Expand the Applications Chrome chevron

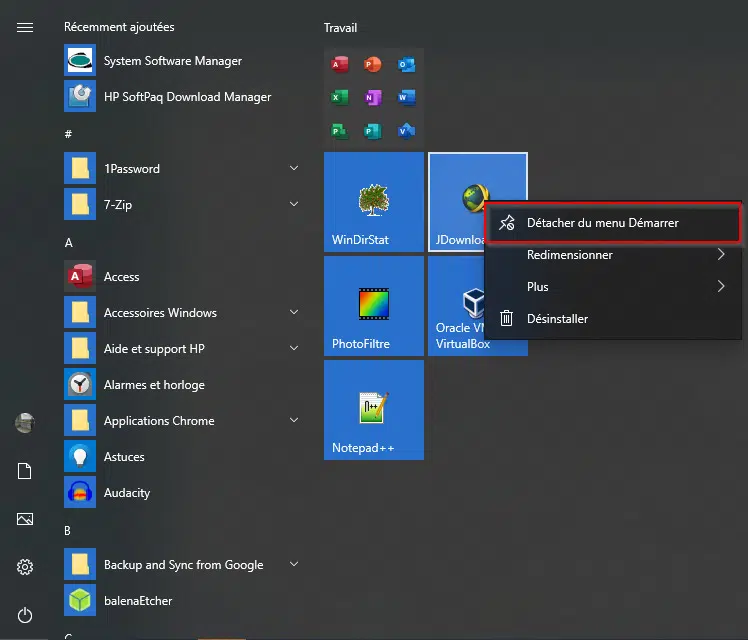294,420
